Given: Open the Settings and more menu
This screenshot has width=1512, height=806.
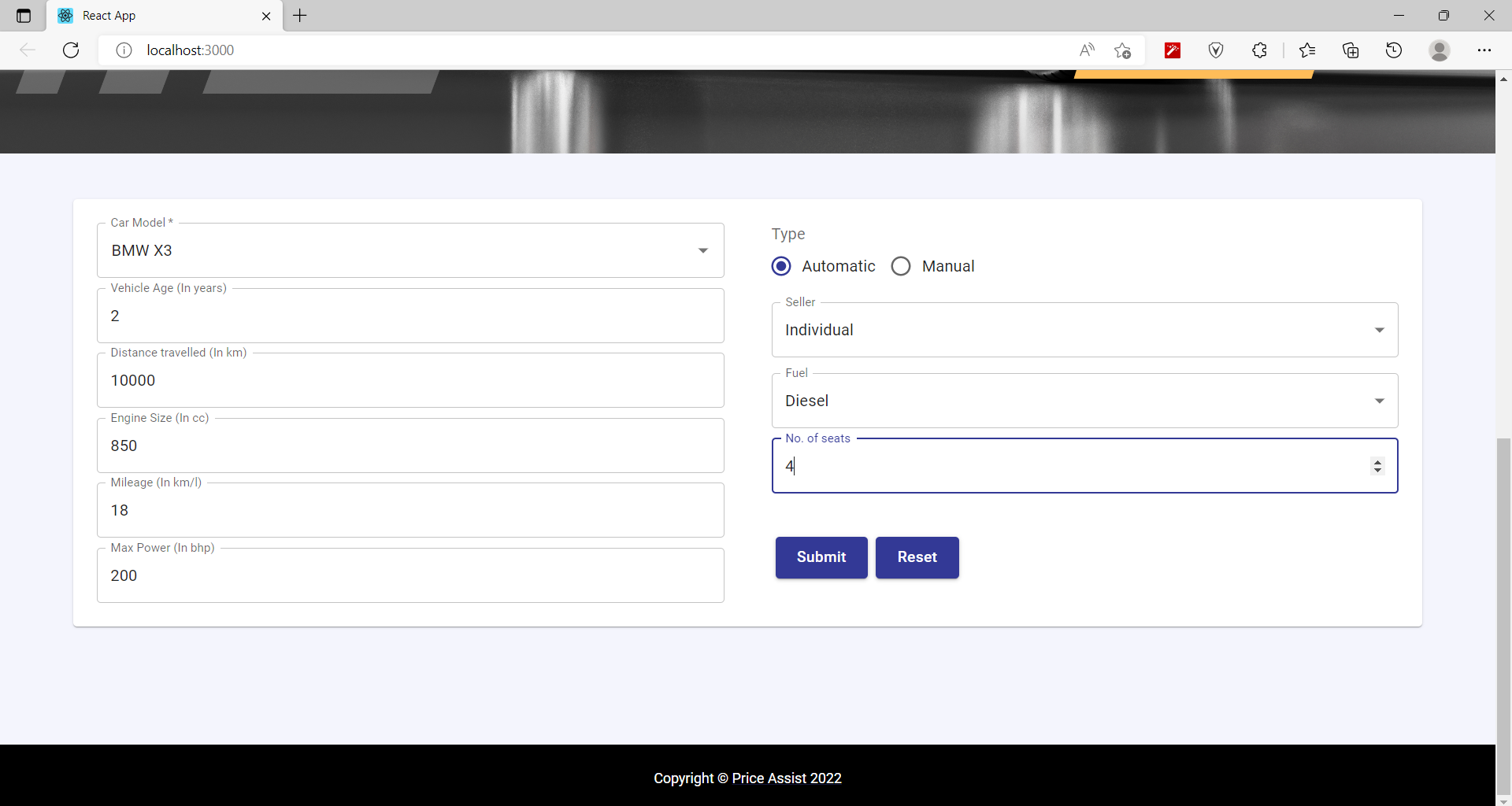Looking at the screenshot, I should (1486, 50).
